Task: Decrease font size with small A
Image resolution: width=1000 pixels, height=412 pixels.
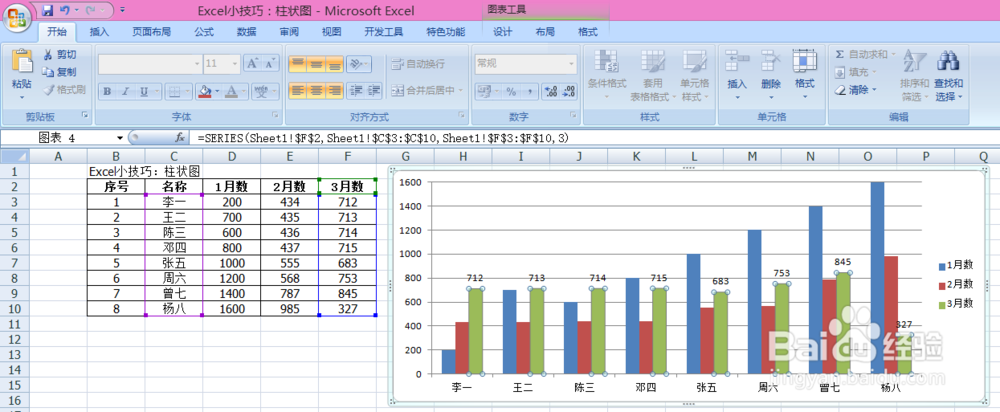Action: coord(270,64)
